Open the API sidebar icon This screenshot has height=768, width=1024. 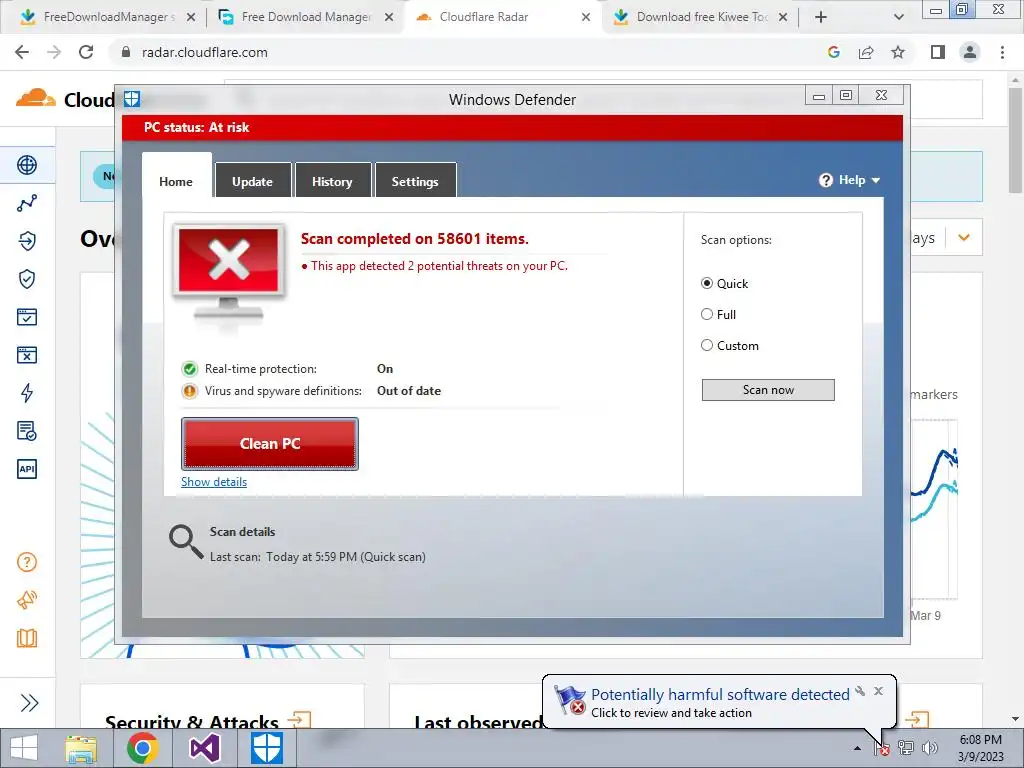[27, 469]
